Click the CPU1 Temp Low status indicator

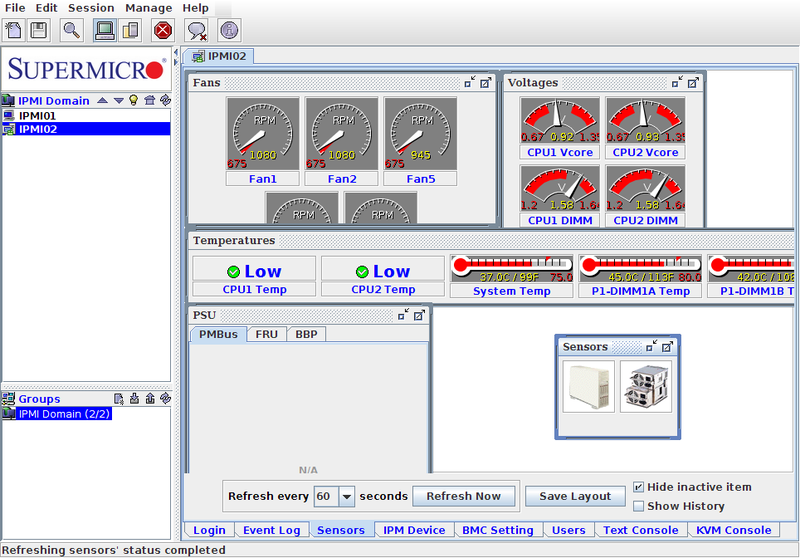point(254,271)
